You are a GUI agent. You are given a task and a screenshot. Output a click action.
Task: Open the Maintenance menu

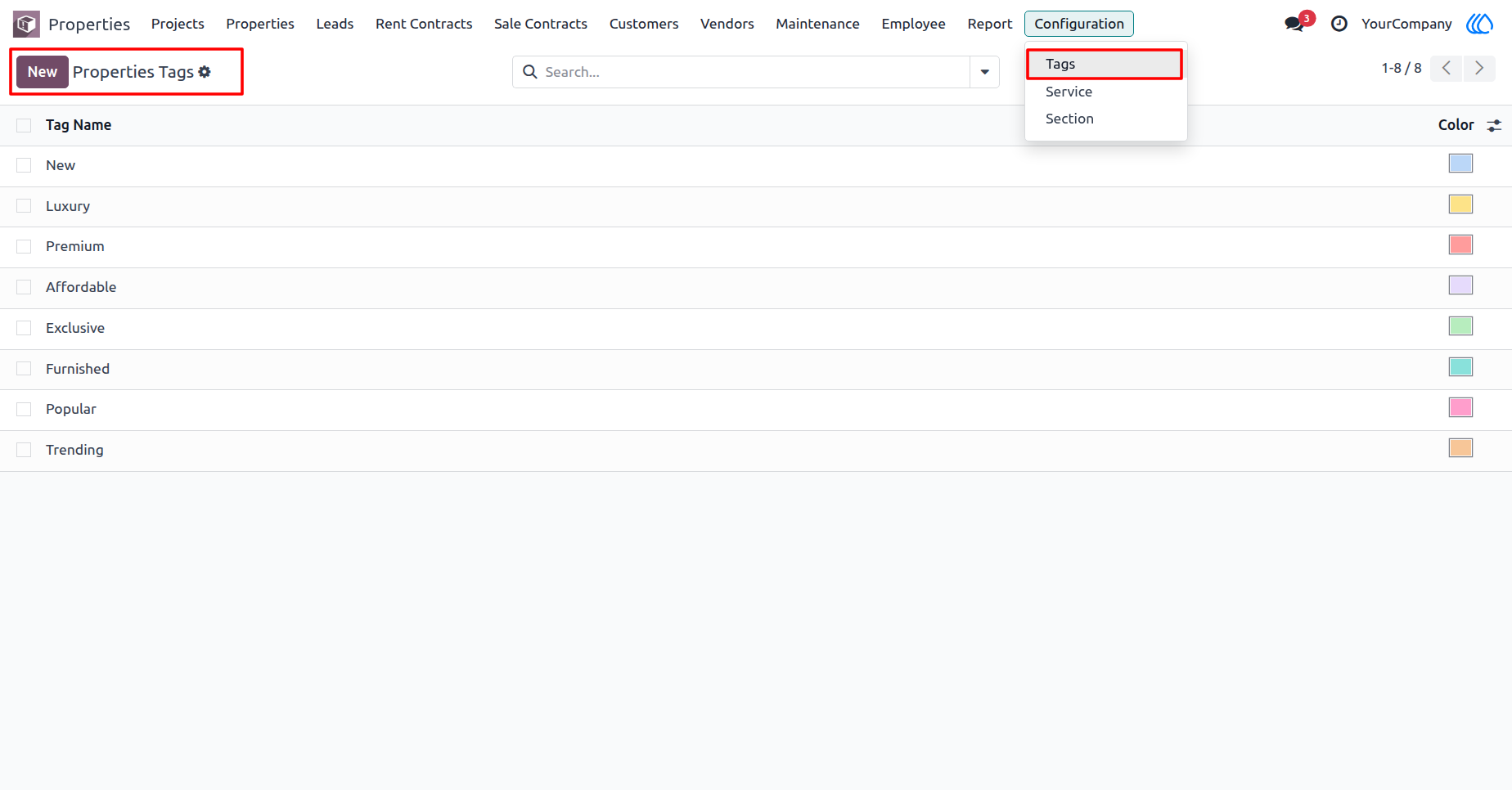[817, 24]
